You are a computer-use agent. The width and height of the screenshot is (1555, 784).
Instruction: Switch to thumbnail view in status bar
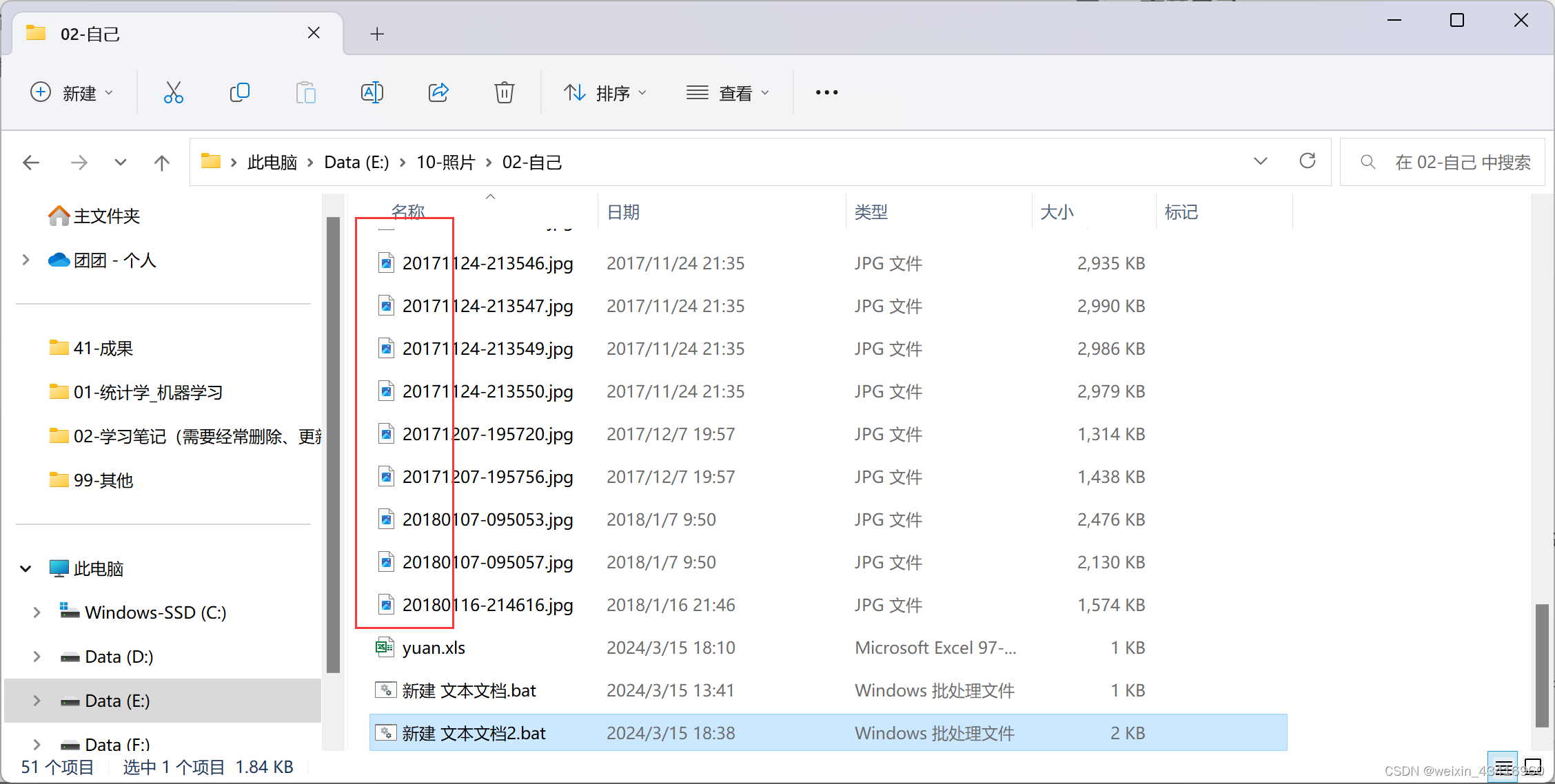1533,766
